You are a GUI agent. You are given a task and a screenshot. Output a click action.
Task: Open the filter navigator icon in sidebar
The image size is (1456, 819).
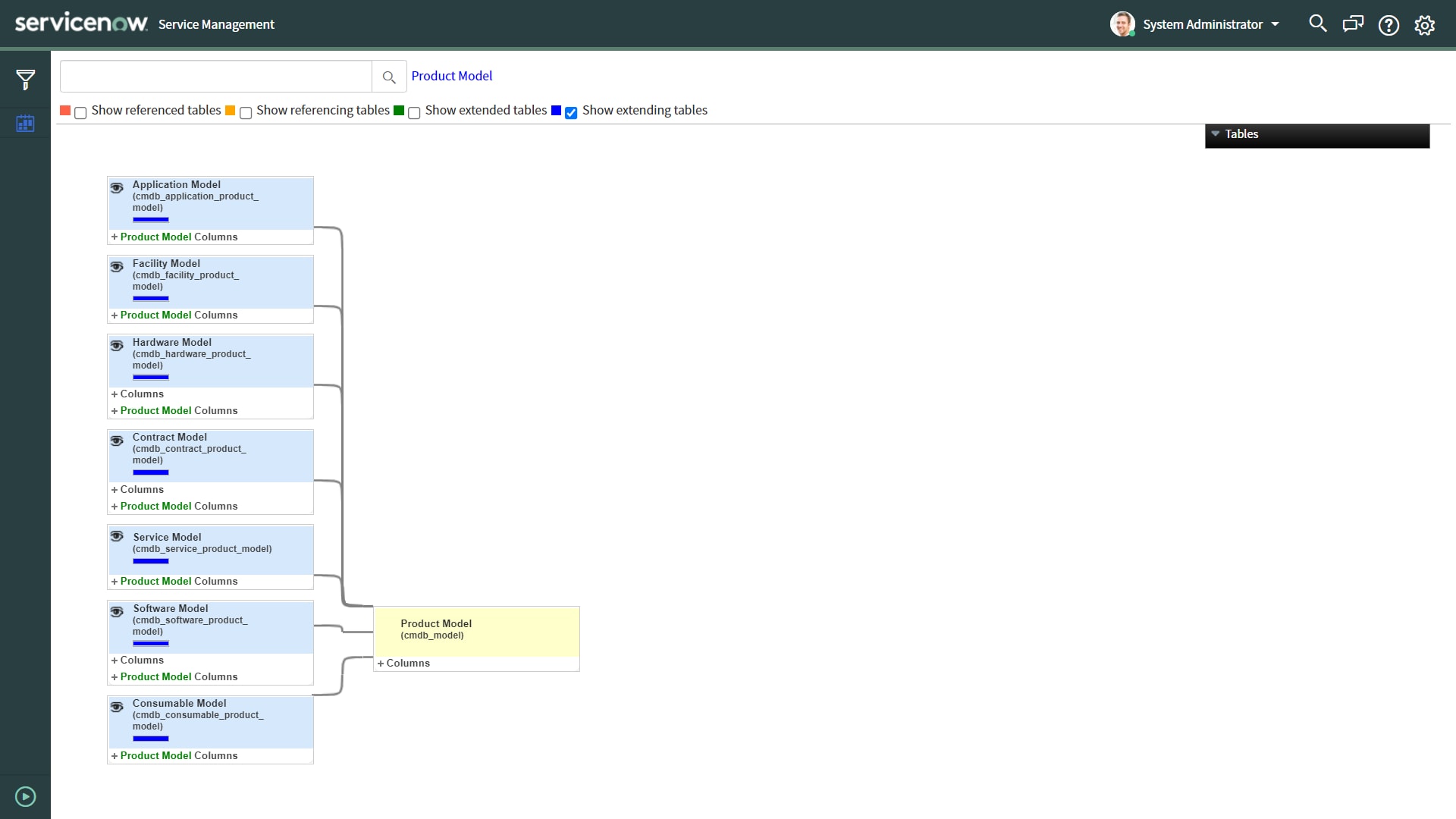[25, 78]
